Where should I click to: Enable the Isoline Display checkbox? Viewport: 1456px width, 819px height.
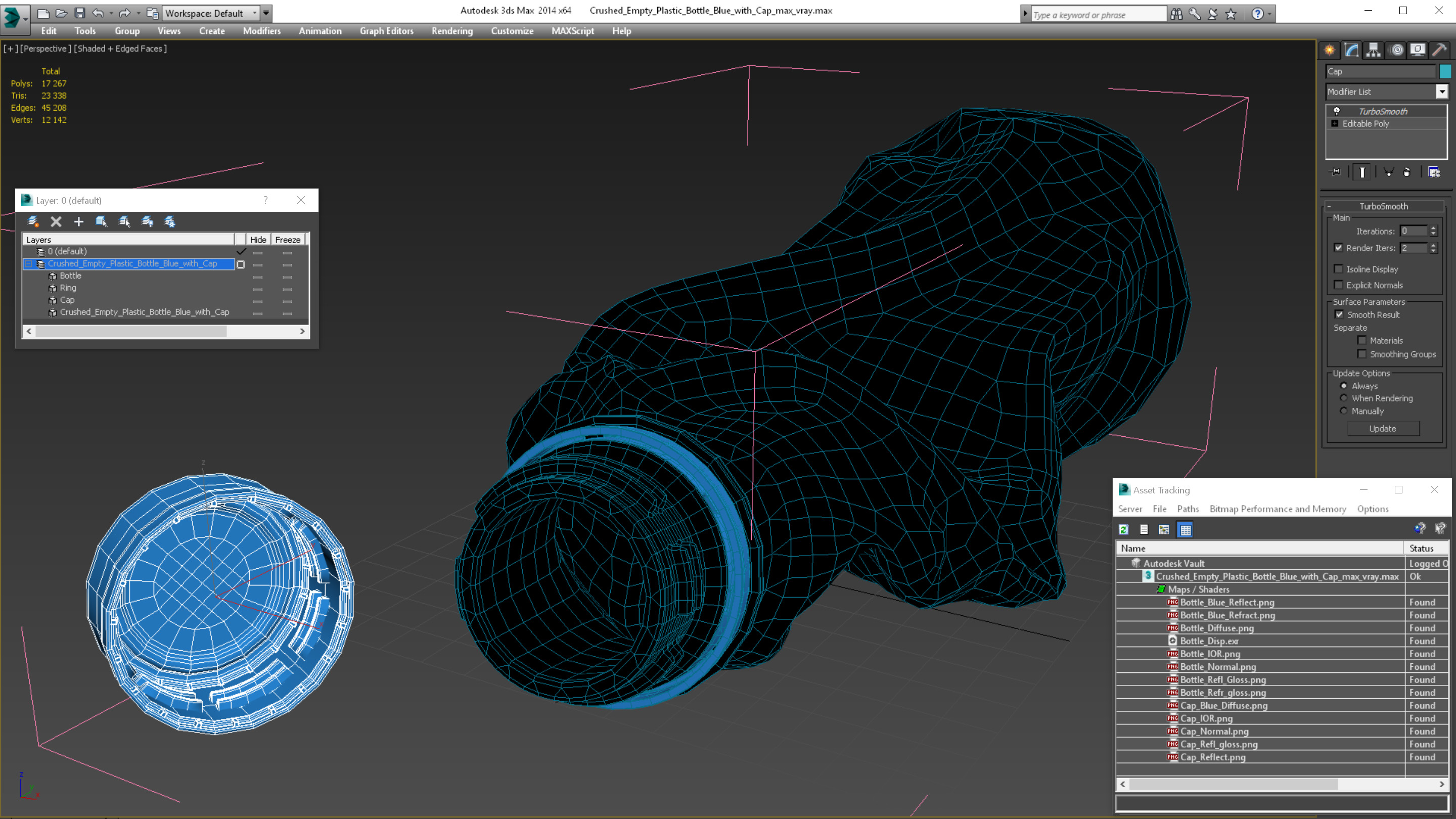coord(1338,269)
